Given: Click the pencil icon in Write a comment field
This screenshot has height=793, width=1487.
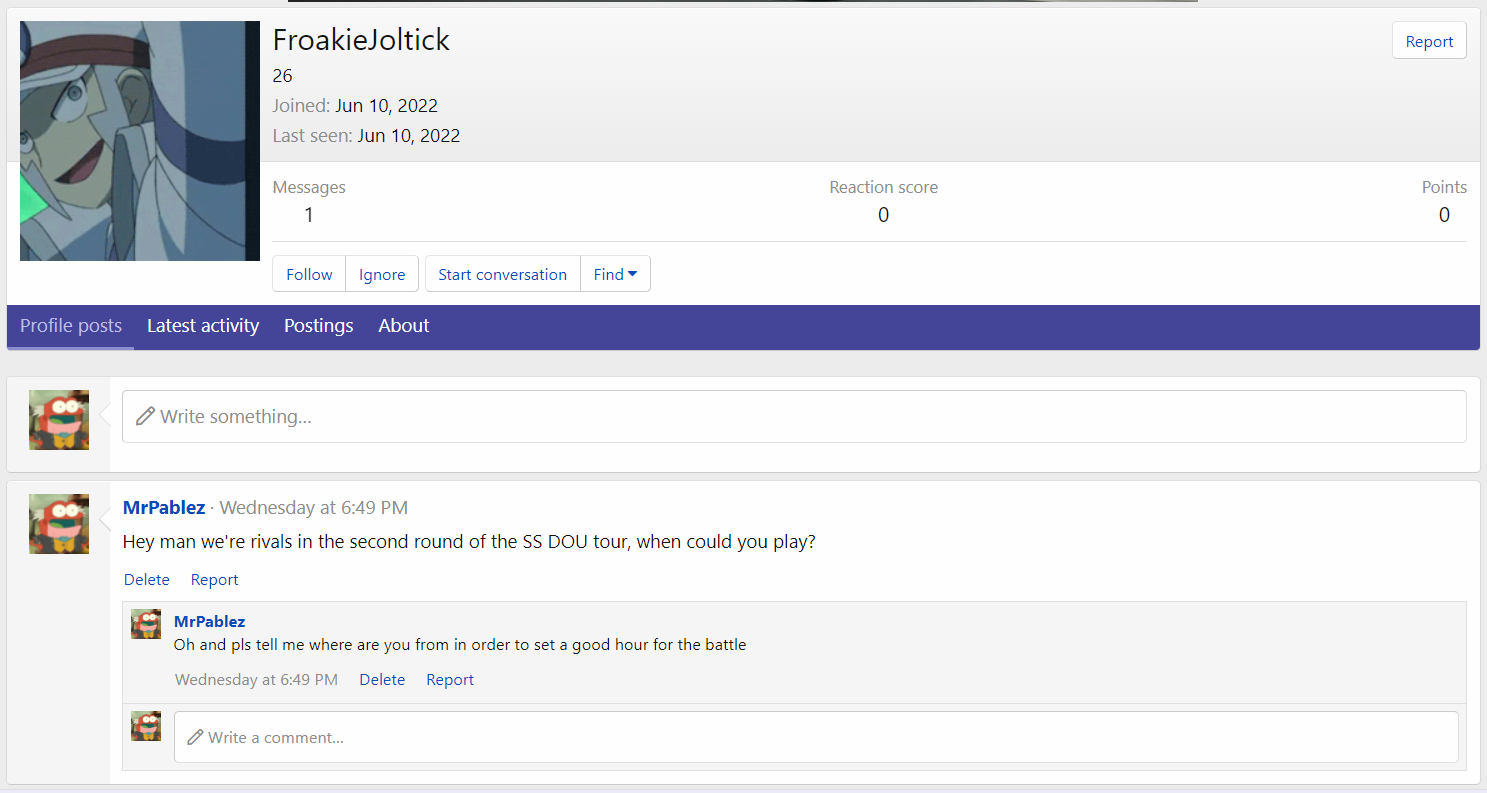Looking at the screenshot, I should coord(195,737).
